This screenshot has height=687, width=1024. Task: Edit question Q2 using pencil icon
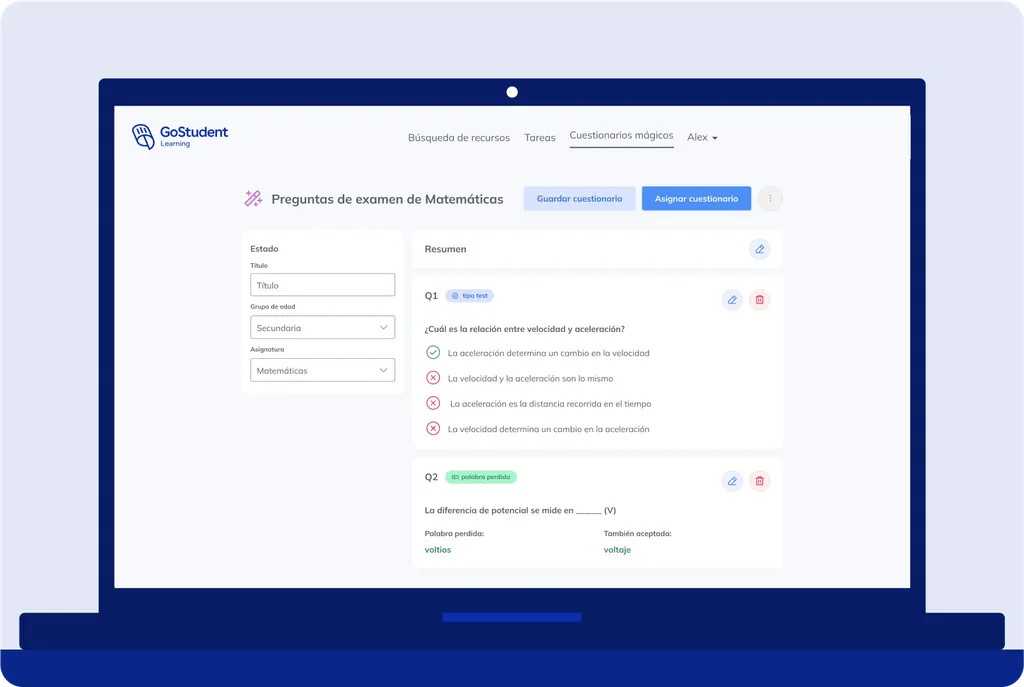[732, 481]
